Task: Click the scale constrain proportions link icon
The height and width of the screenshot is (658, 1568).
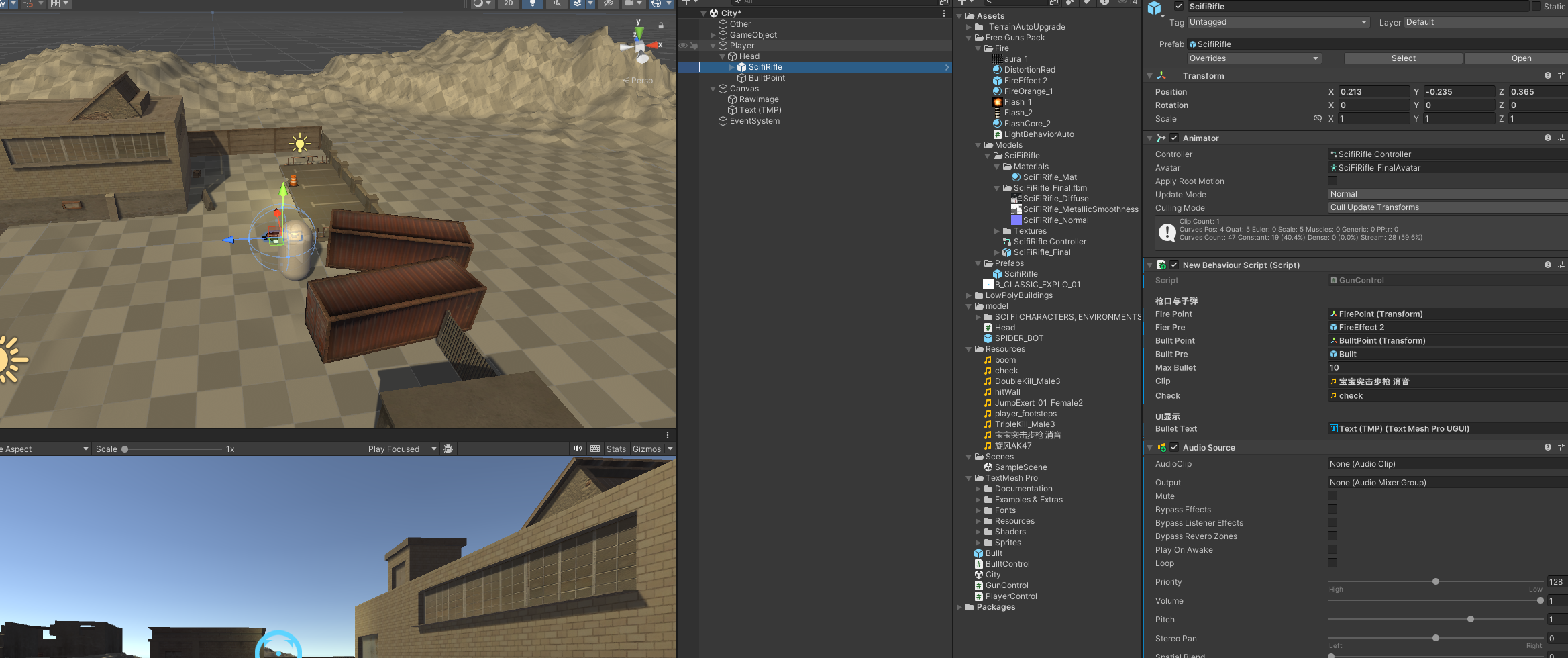Action: coord(1317,119)
